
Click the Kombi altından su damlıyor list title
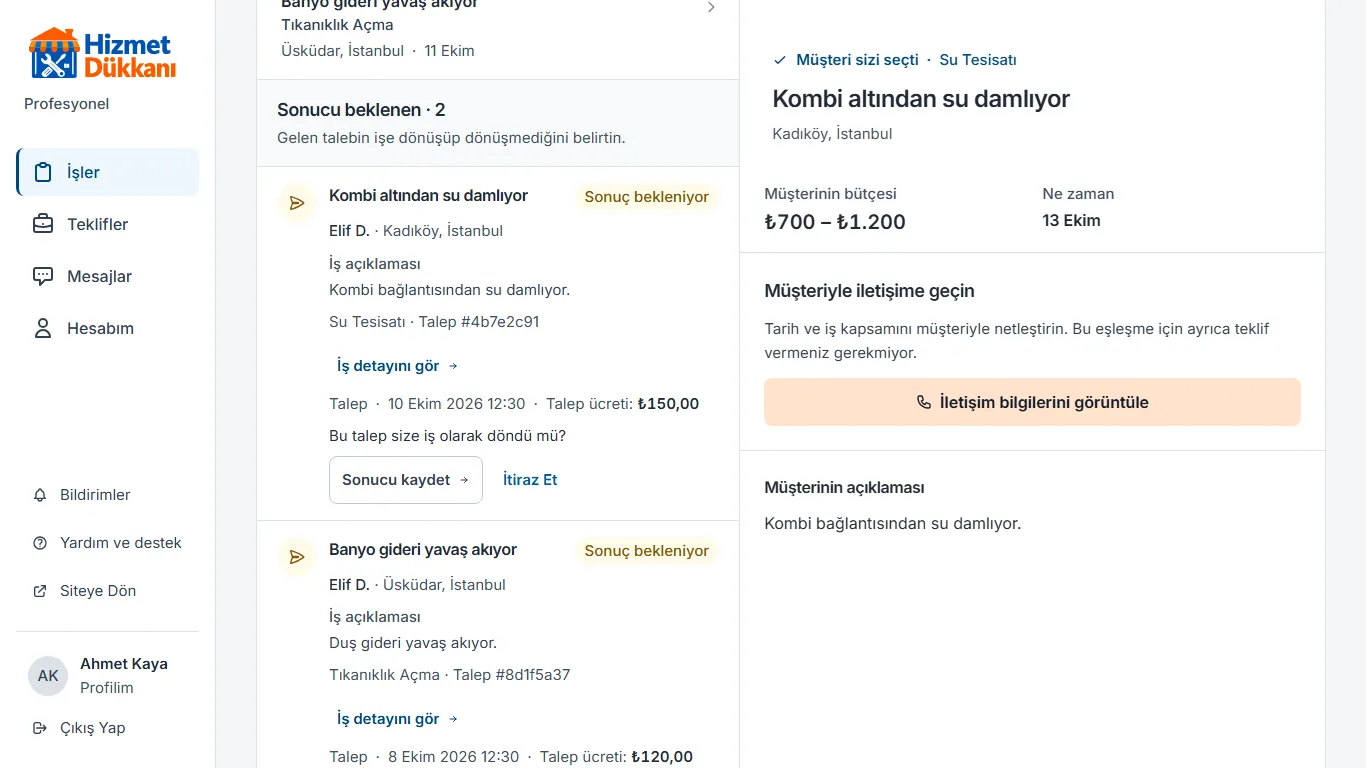pos(429,196)
